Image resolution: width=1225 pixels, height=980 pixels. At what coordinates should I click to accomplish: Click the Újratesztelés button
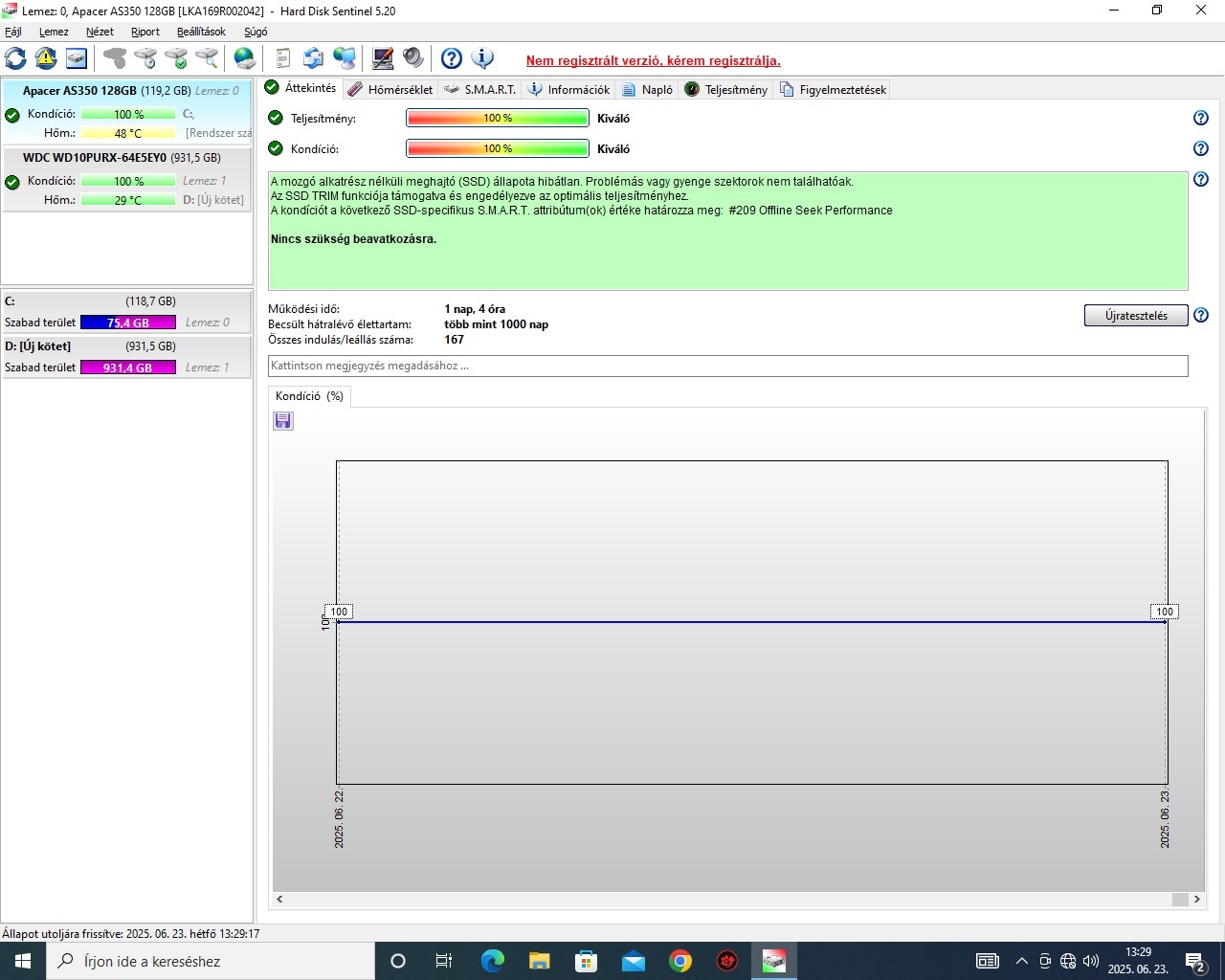click(x=1136, y=316)
